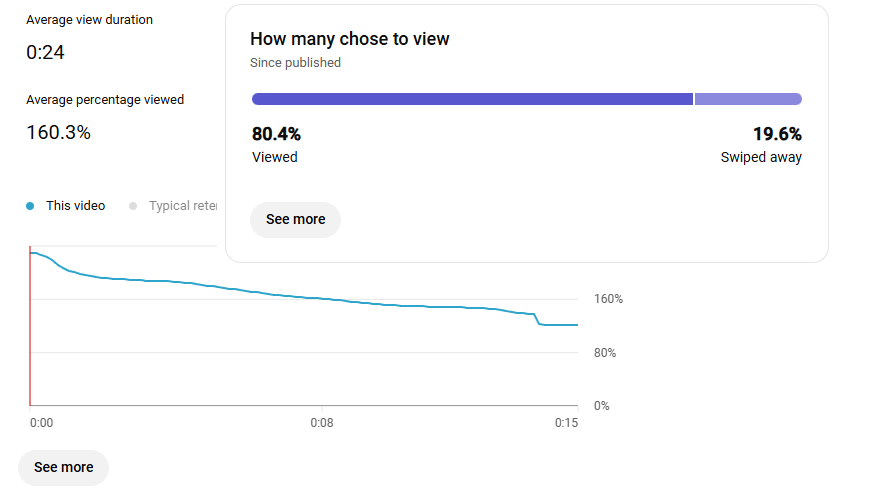Image resolution: width=872 pixels, height=494 pixels.
Task: Toggle the This video legend label
Action: pos(76,206)
